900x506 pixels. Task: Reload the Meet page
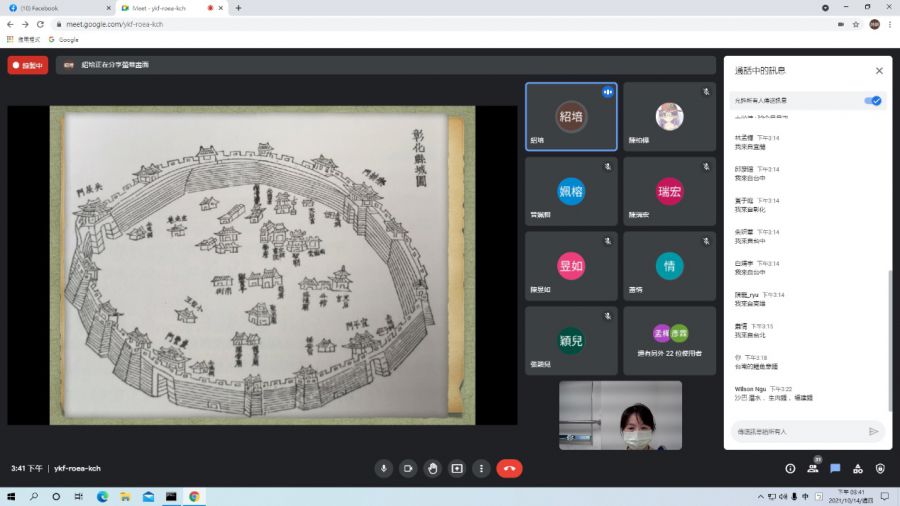(40, 24)
